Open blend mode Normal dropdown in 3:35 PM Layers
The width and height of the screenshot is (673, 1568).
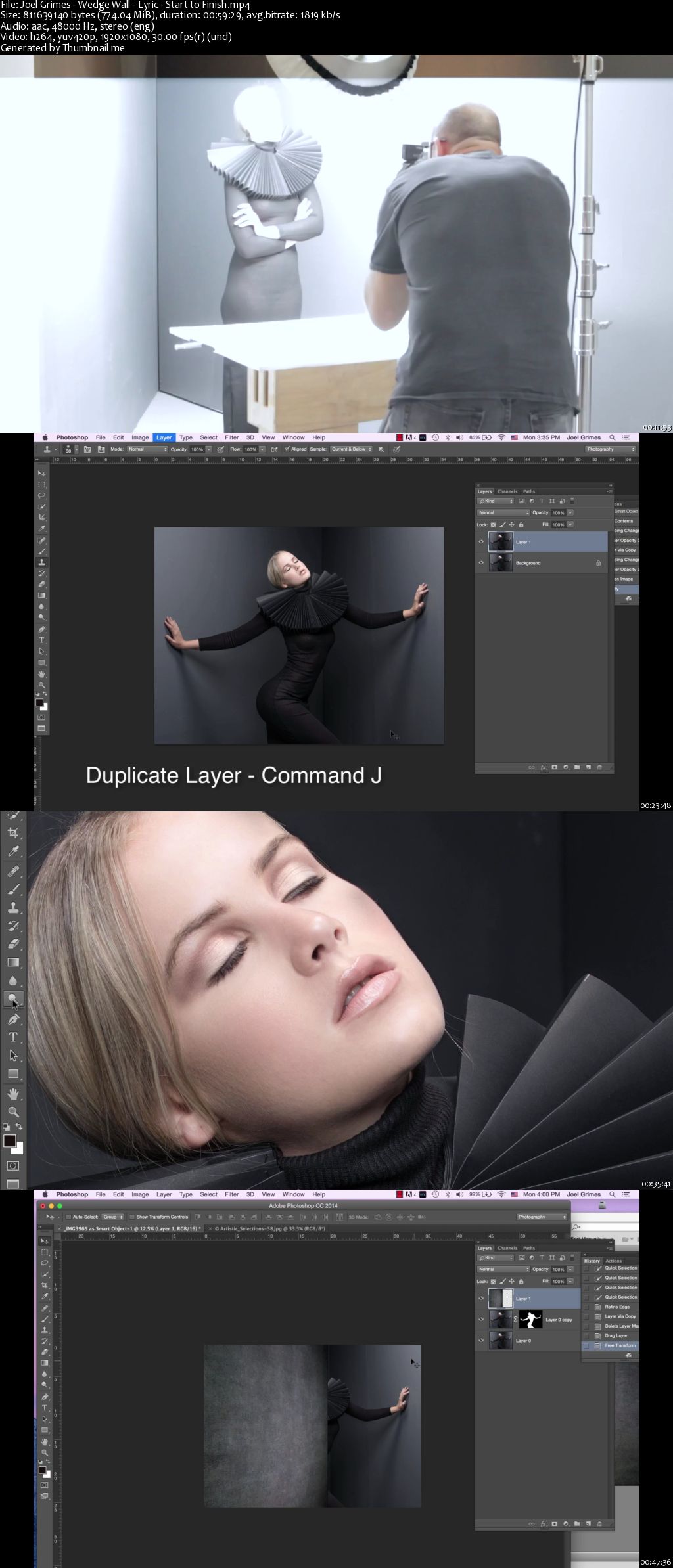(503, 512)
